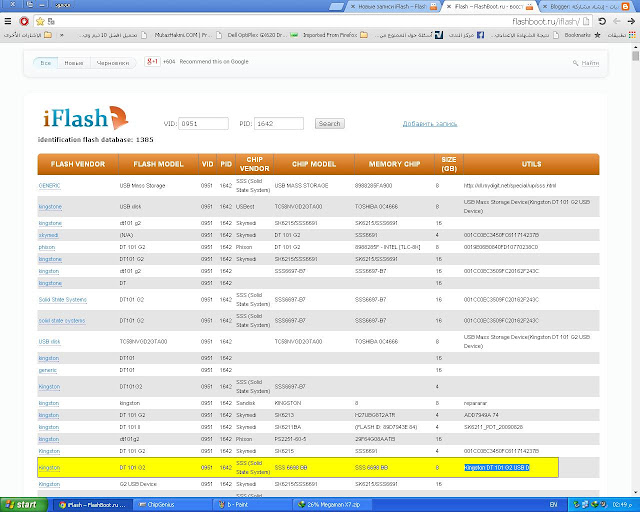Click the translate icon in address bar

pyautogui.click(x=51, y=21)
